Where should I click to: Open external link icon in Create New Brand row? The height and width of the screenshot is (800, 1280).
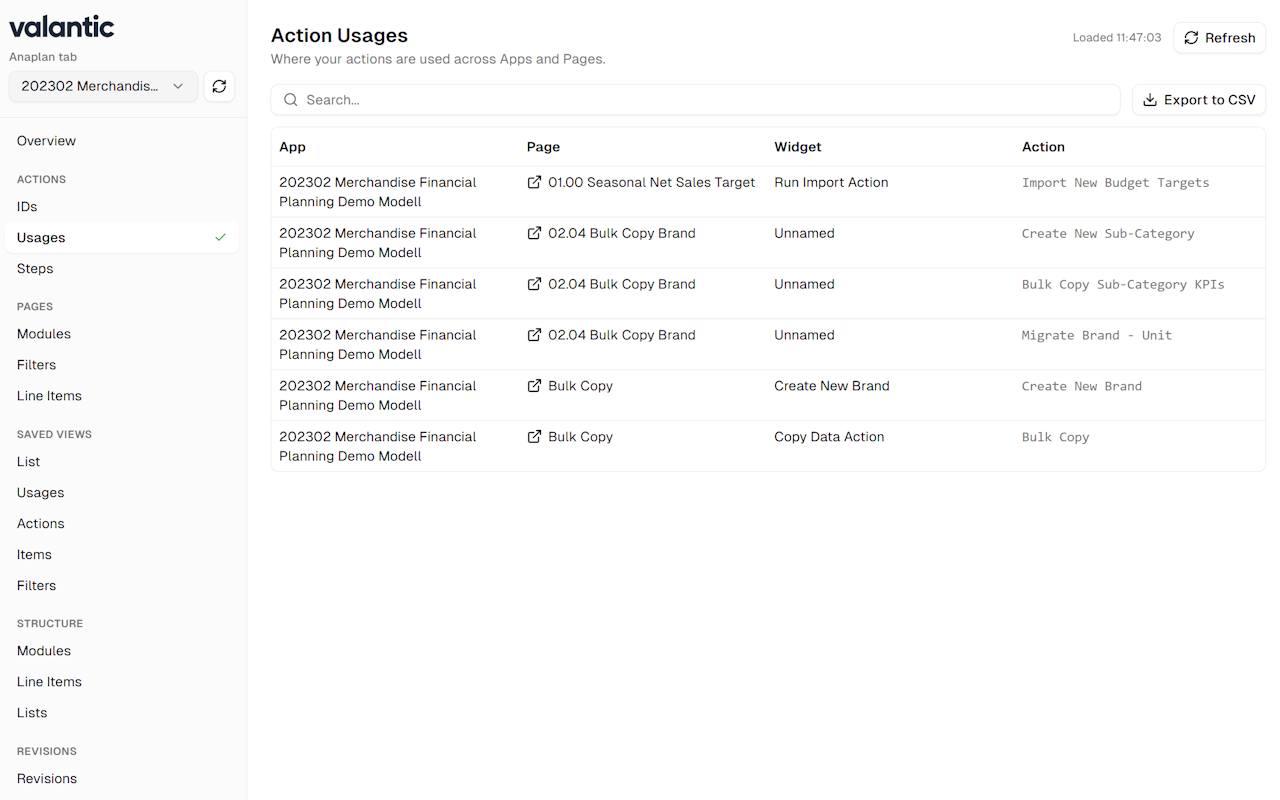point(534,387)
